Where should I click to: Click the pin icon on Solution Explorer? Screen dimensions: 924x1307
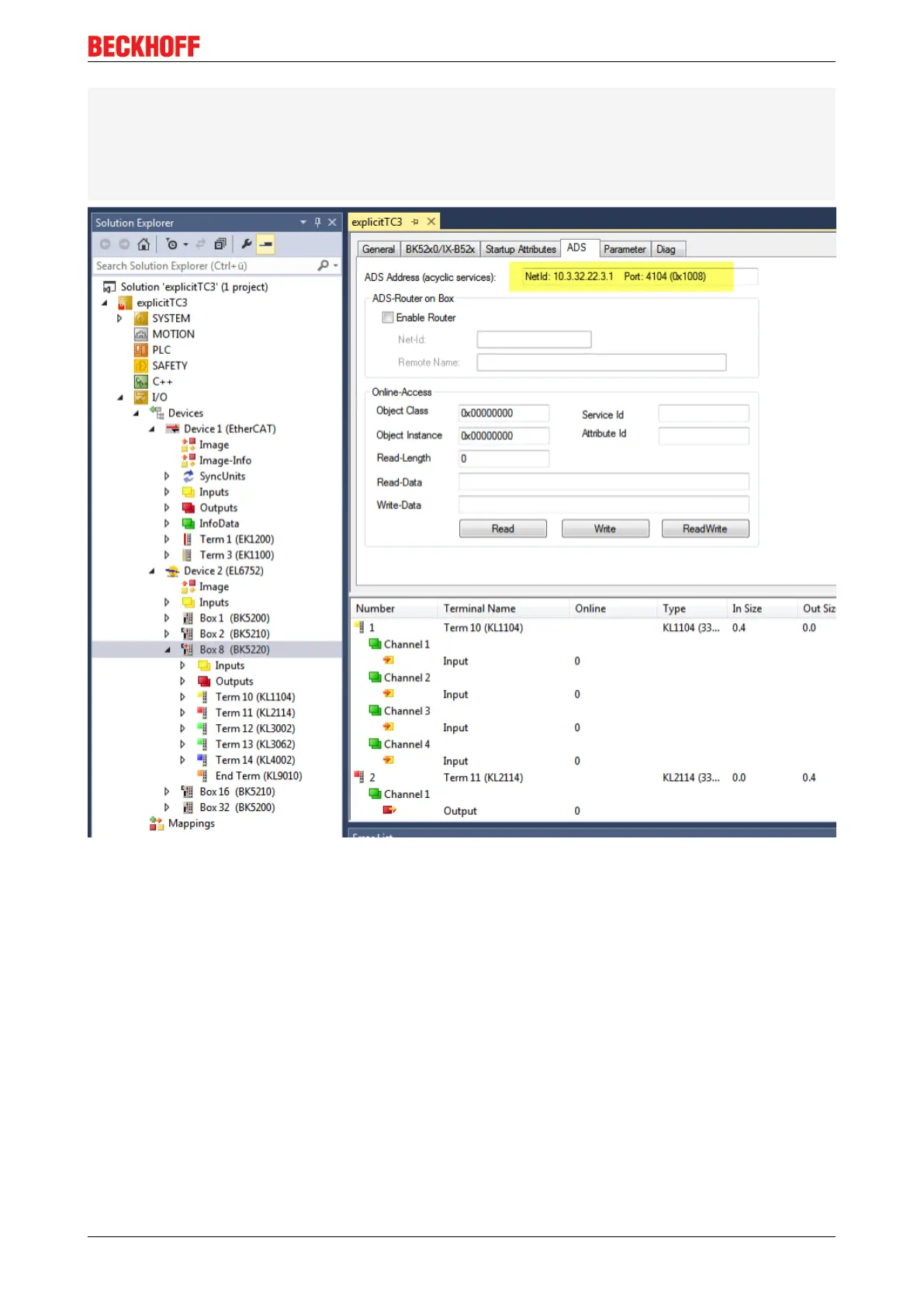click(317, 223)
